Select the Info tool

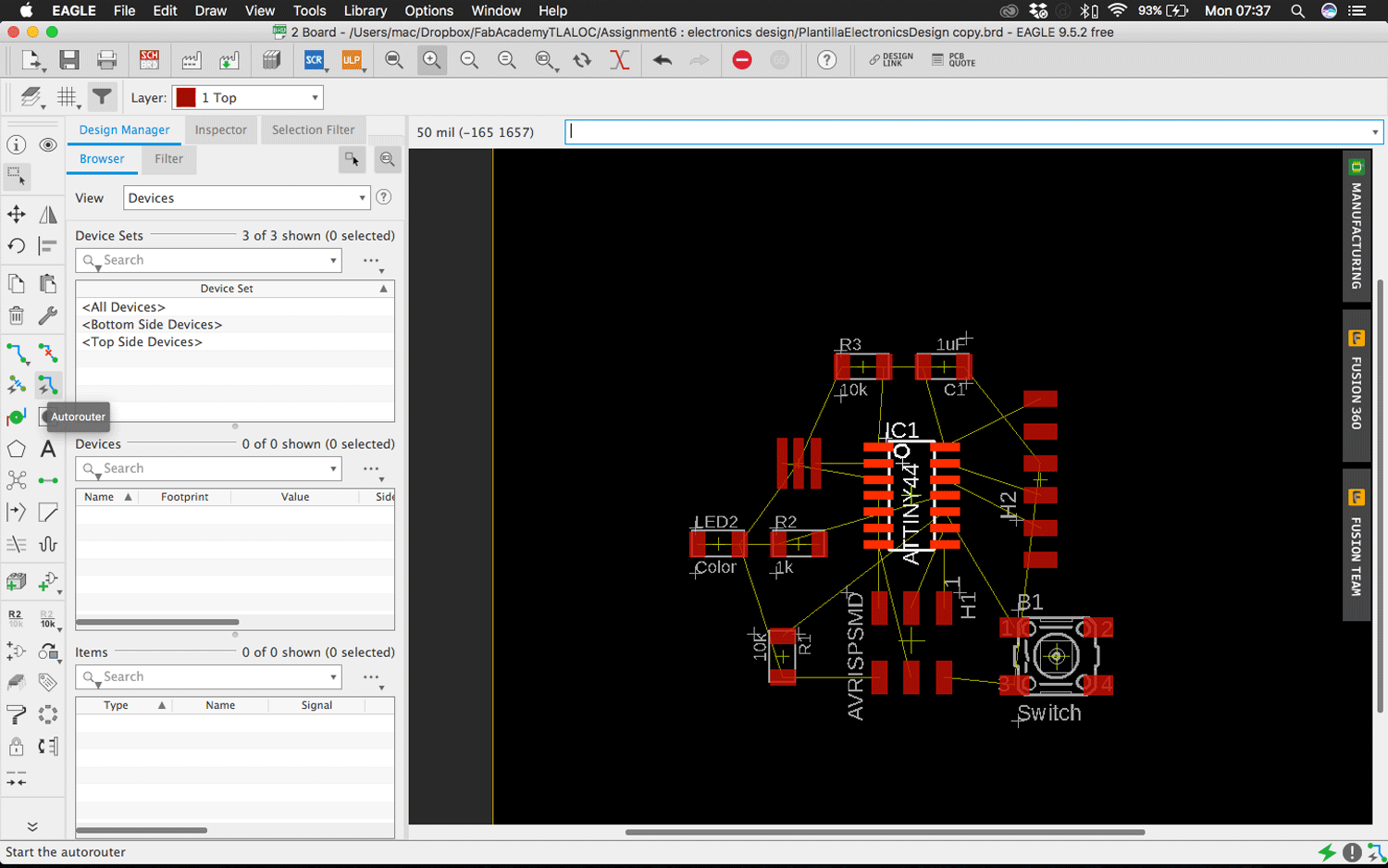point(17,144)
